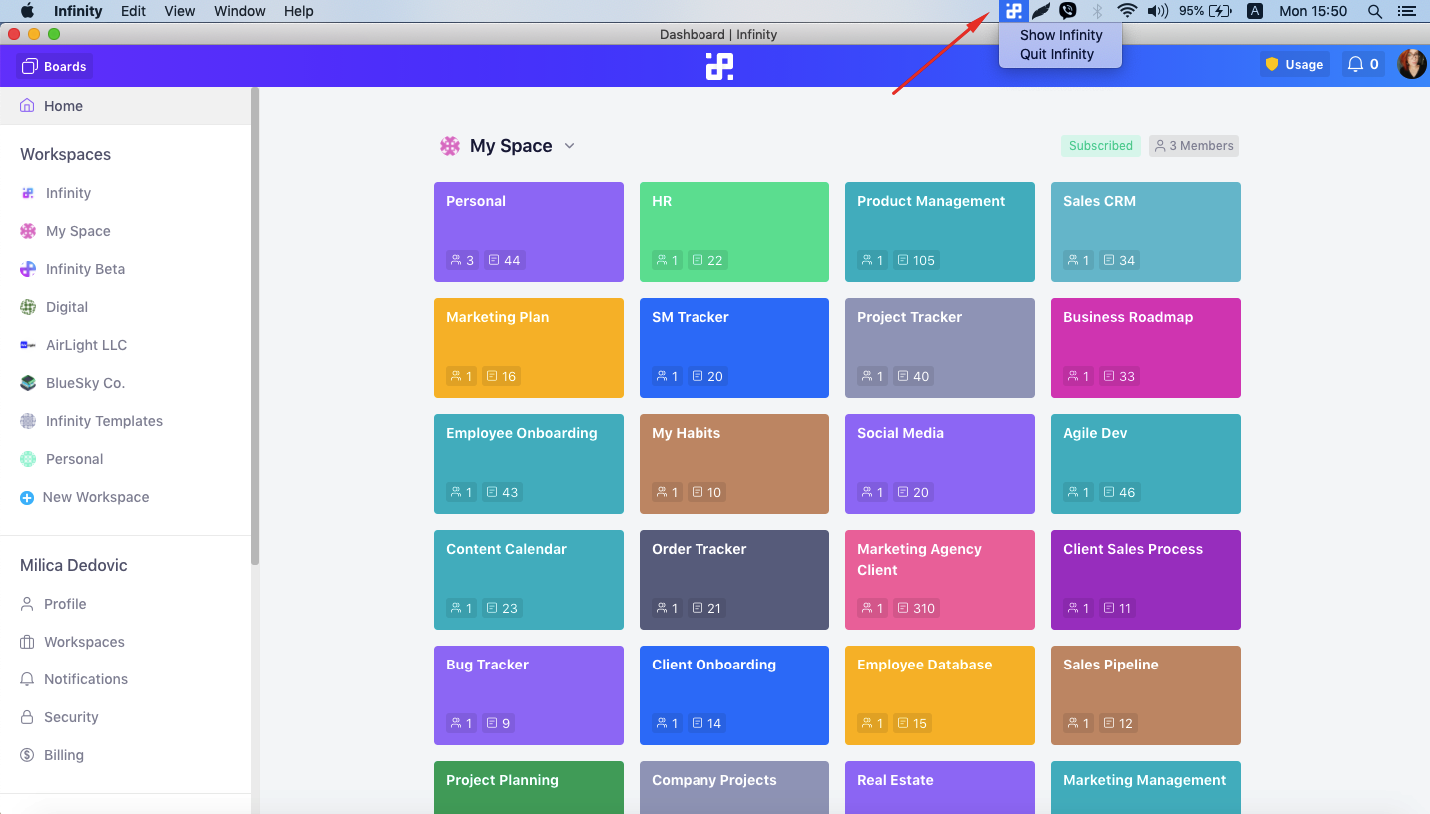Viewport: 1430px width, 814px height.
Task: Open the Help menu
Action: click(x=299, y=11)
